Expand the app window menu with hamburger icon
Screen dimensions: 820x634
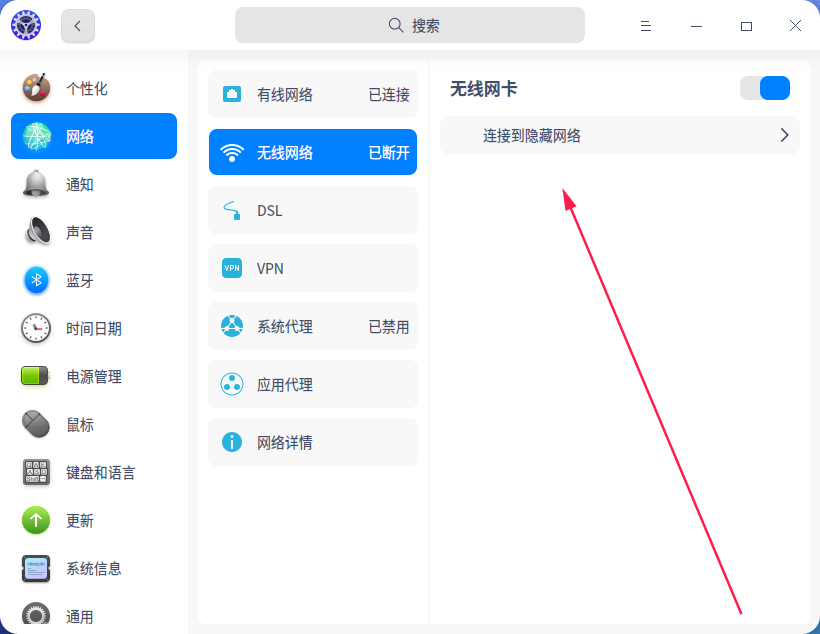[646, 25]
